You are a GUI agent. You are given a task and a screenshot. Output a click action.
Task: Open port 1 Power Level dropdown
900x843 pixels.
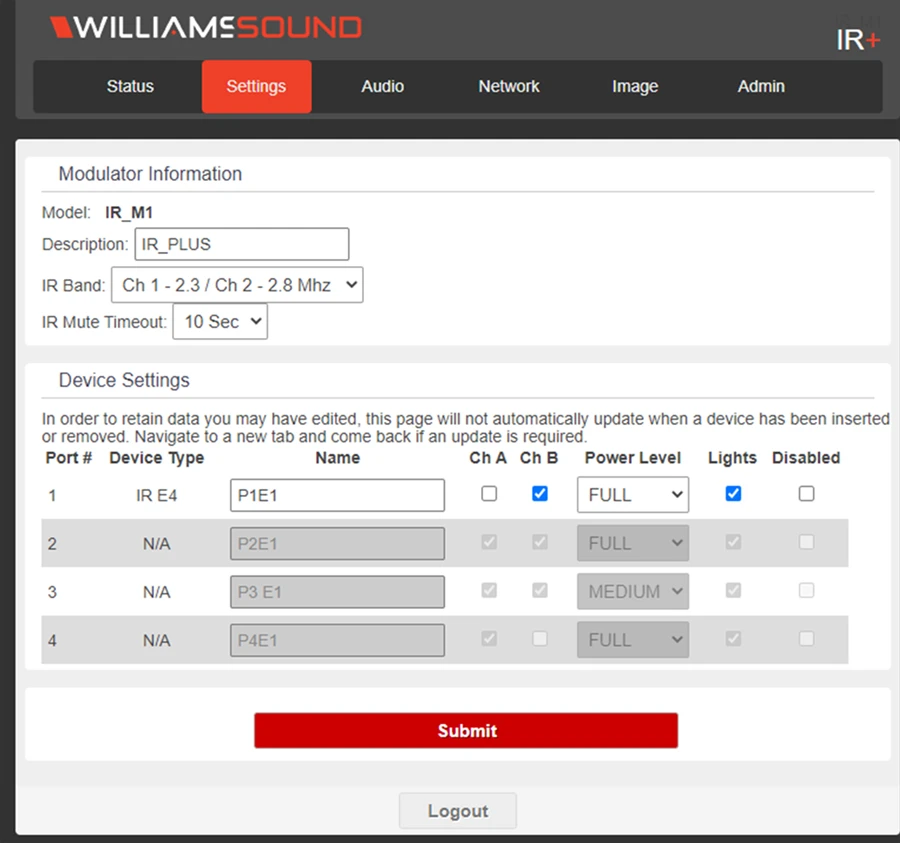click(632, 495)
